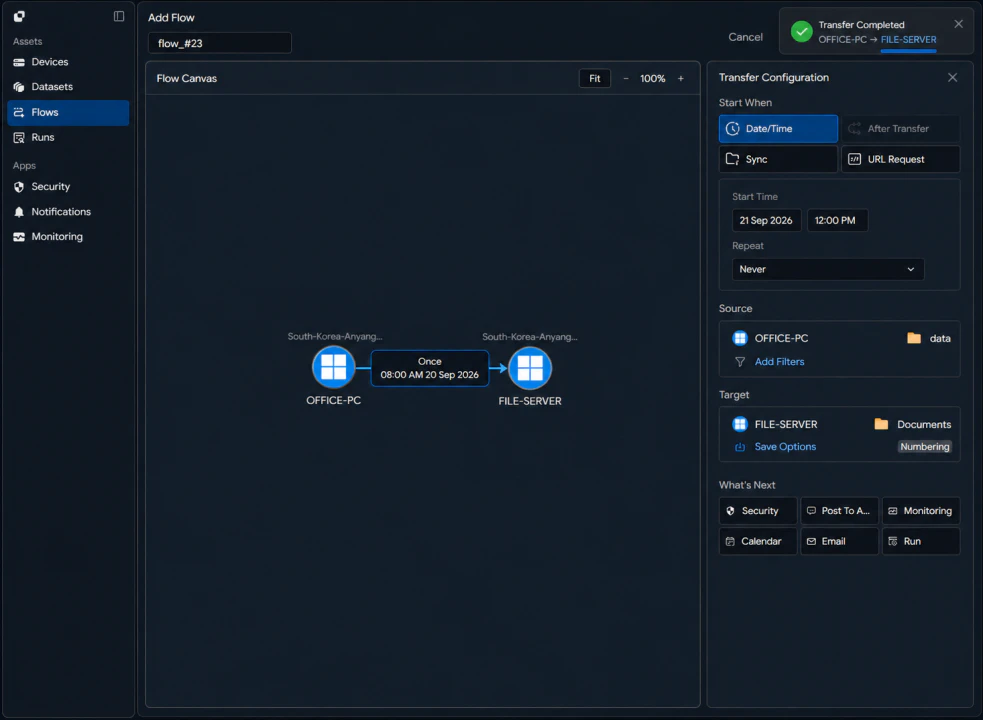Open the 12:00 PM time picker
983x720 pixels.
(x=837, y=220)
